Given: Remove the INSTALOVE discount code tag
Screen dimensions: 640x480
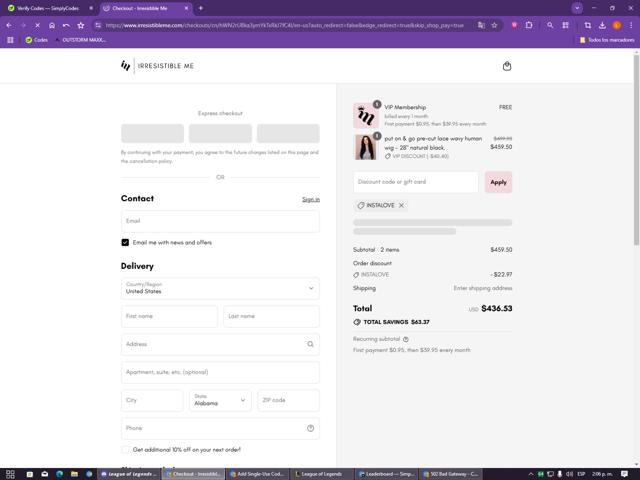Looking at the screenshot, I should (401, 205).
